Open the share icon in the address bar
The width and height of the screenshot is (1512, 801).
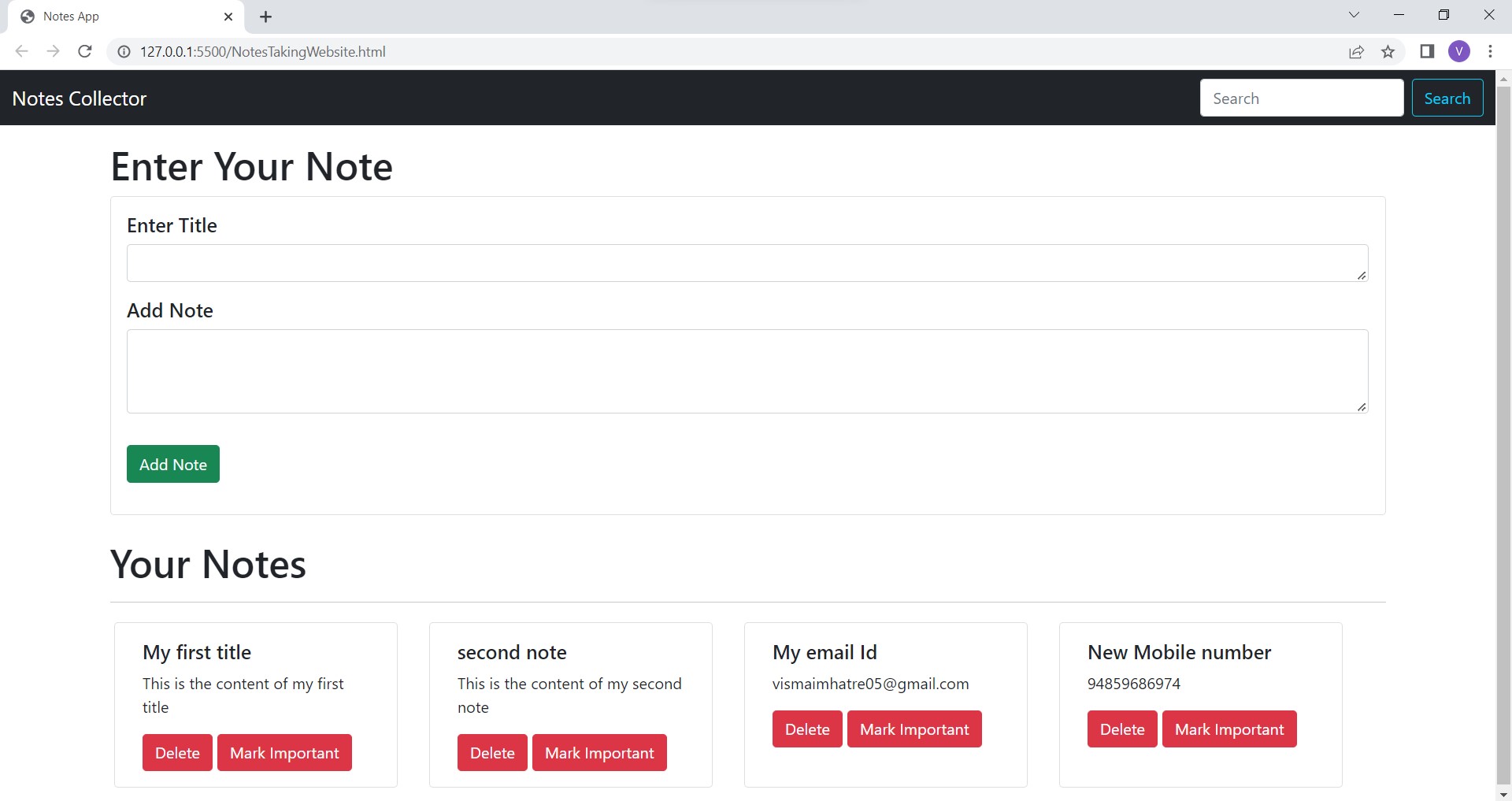click(1356, 51)
